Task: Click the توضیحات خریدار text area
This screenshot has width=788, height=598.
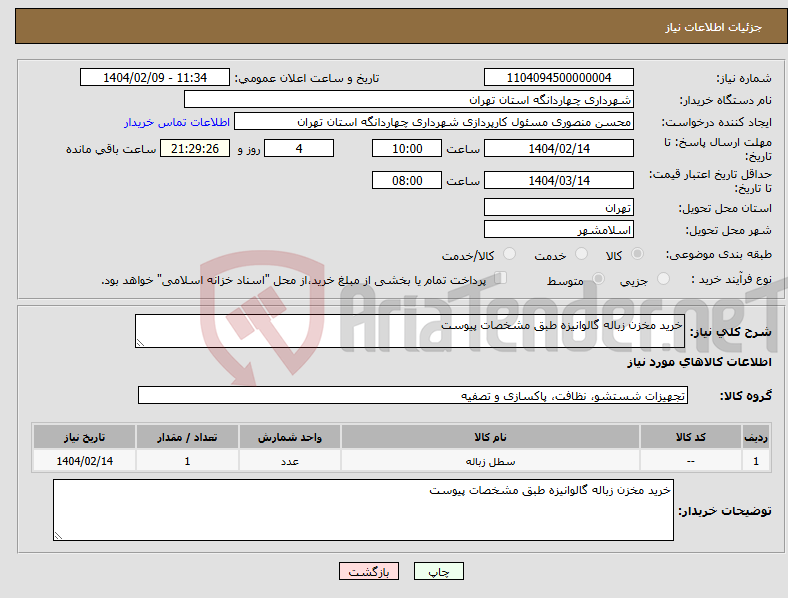Action: (363, 510)
